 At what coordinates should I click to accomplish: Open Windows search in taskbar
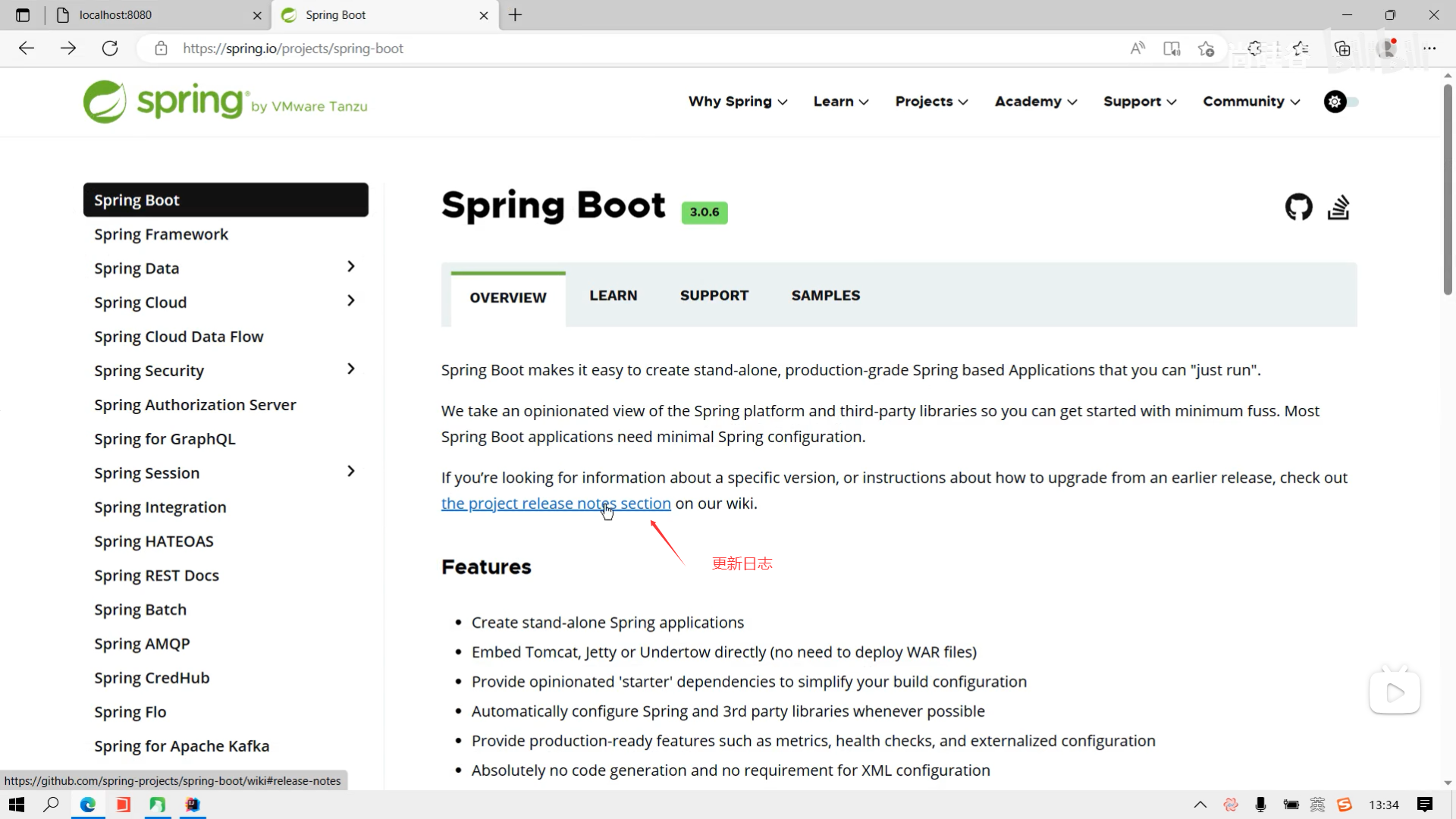click(51, 805)
